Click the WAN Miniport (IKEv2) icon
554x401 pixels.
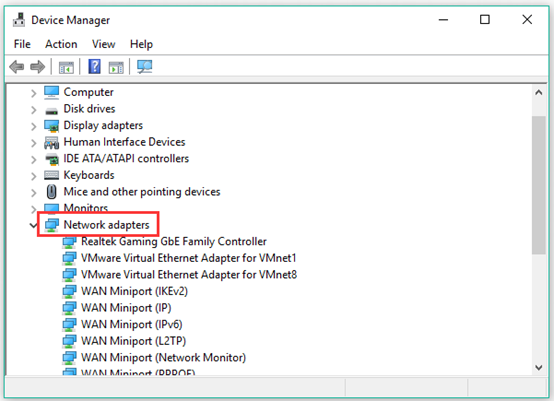pyautogui.click(x=69, y=291)
